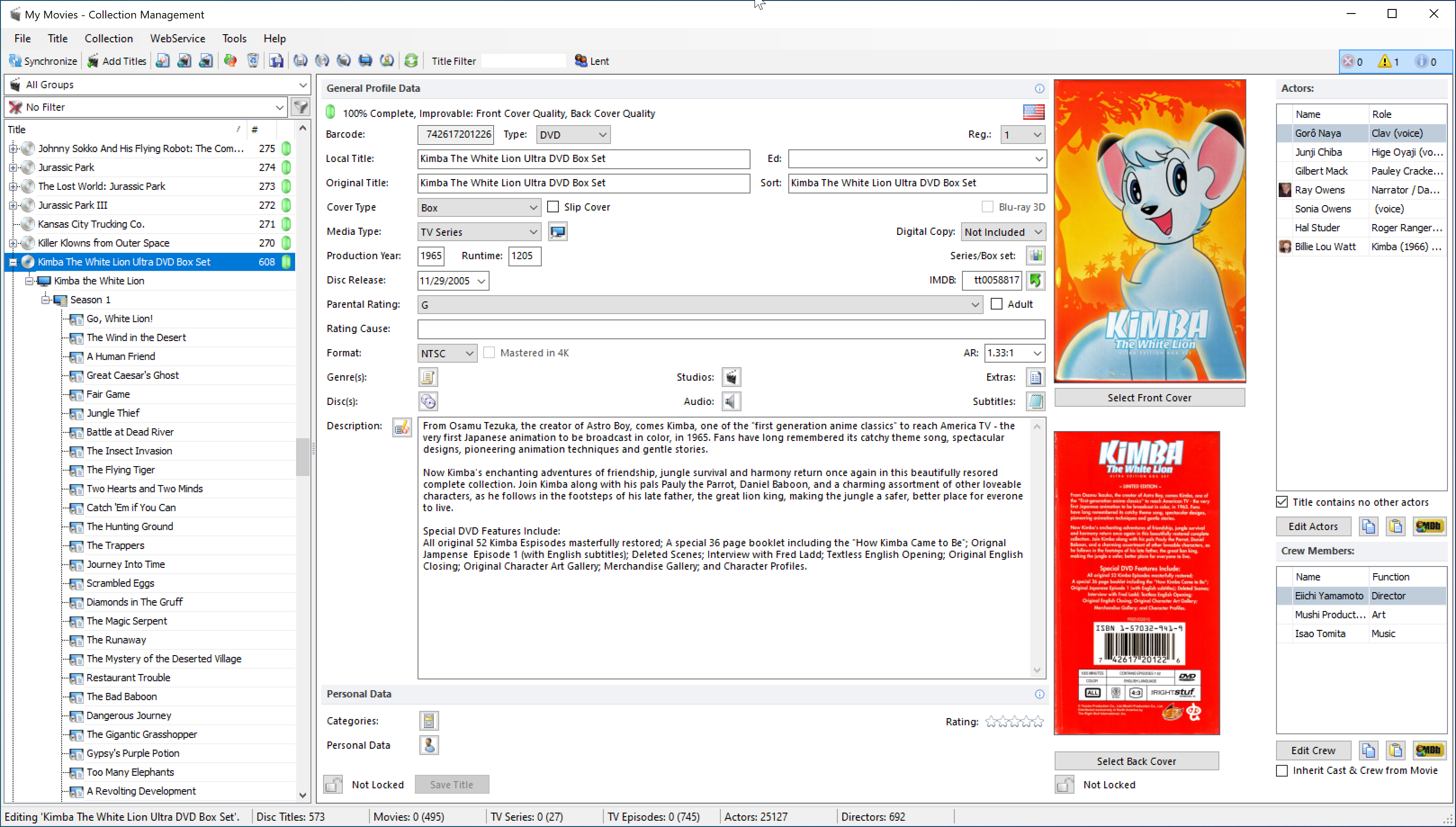Open the WebService menu
Viewport: 1456px width, 827px height.
[177, 38]
